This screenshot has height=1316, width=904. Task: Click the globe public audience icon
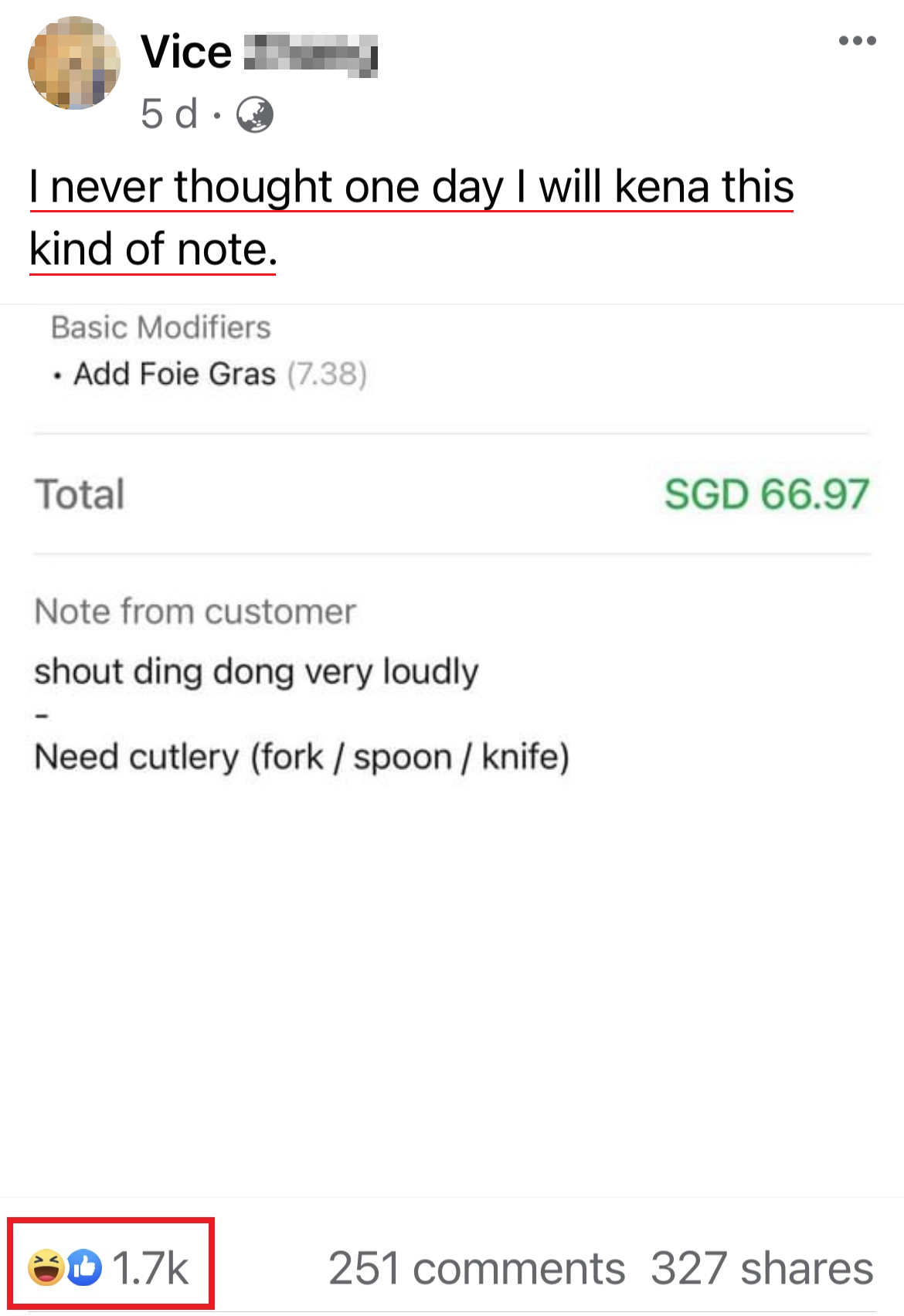[x=255, y=115]
